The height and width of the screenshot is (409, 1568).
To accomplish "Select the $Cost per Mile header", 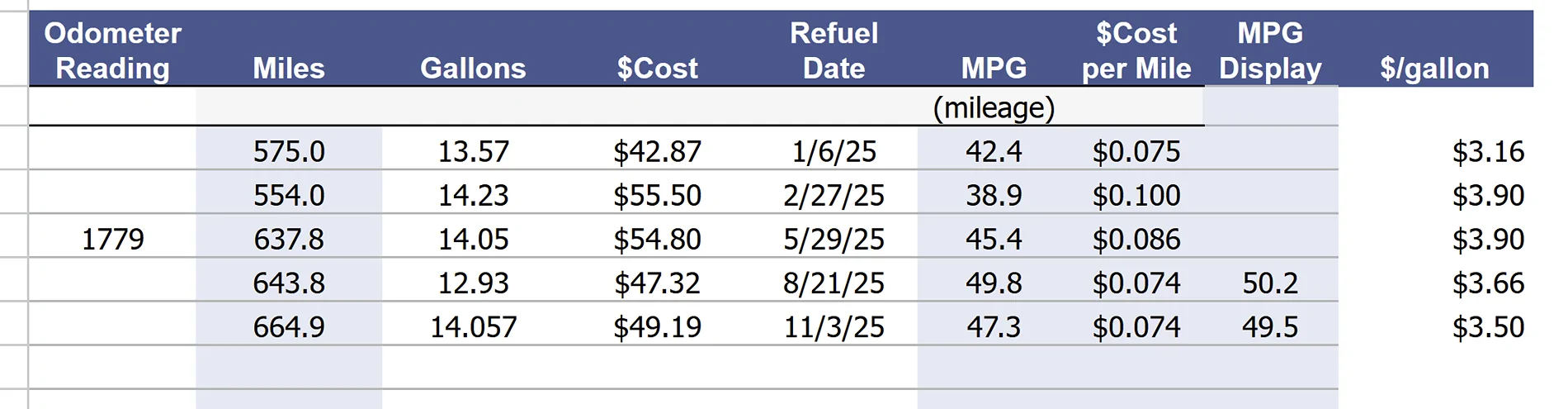I will (1136, 50).
